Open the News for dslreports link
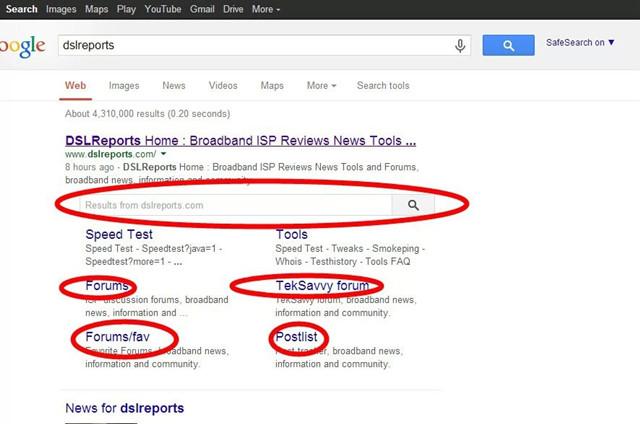 click(x=124, y=408)
